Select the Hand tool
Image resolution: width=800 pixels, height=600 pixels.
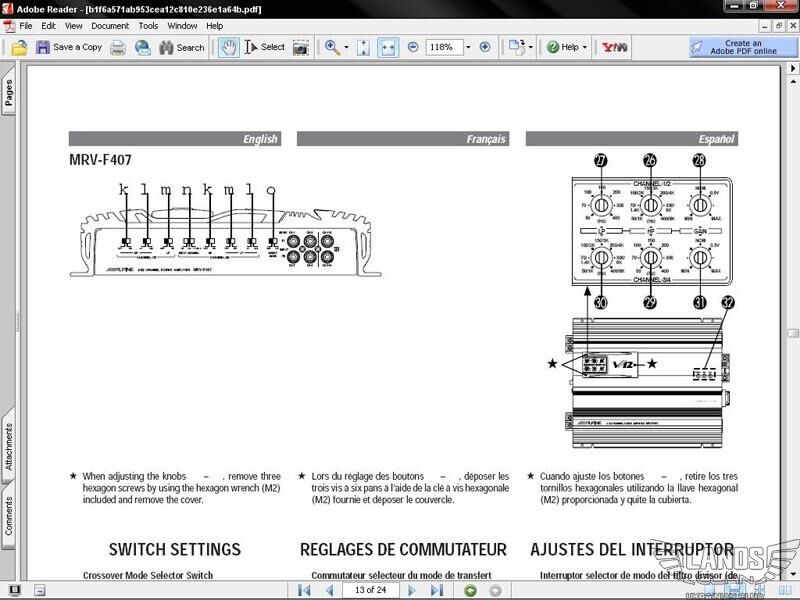pyautogui.click(x=229, y=47)
